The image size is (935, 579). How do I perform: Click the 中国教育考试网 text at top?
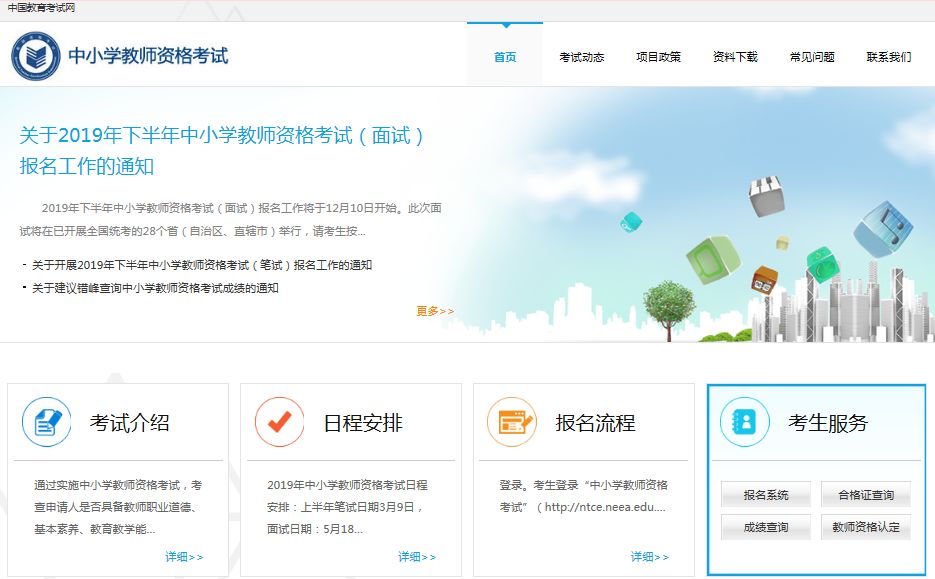coord(41,8)
